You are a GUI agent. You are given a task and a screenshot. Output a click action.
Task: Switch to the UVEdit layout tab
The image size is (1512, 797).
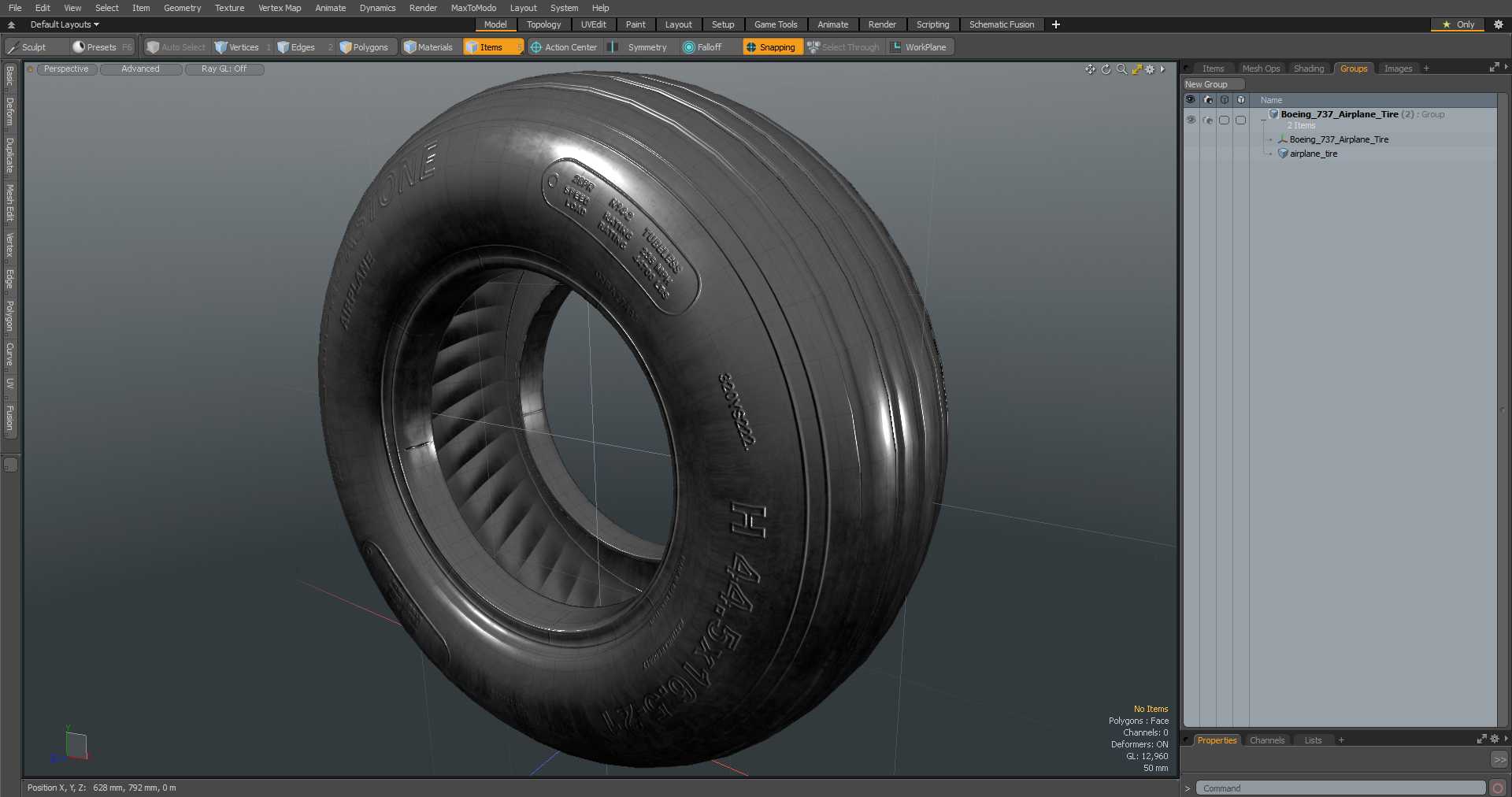[x=594, y=24]
